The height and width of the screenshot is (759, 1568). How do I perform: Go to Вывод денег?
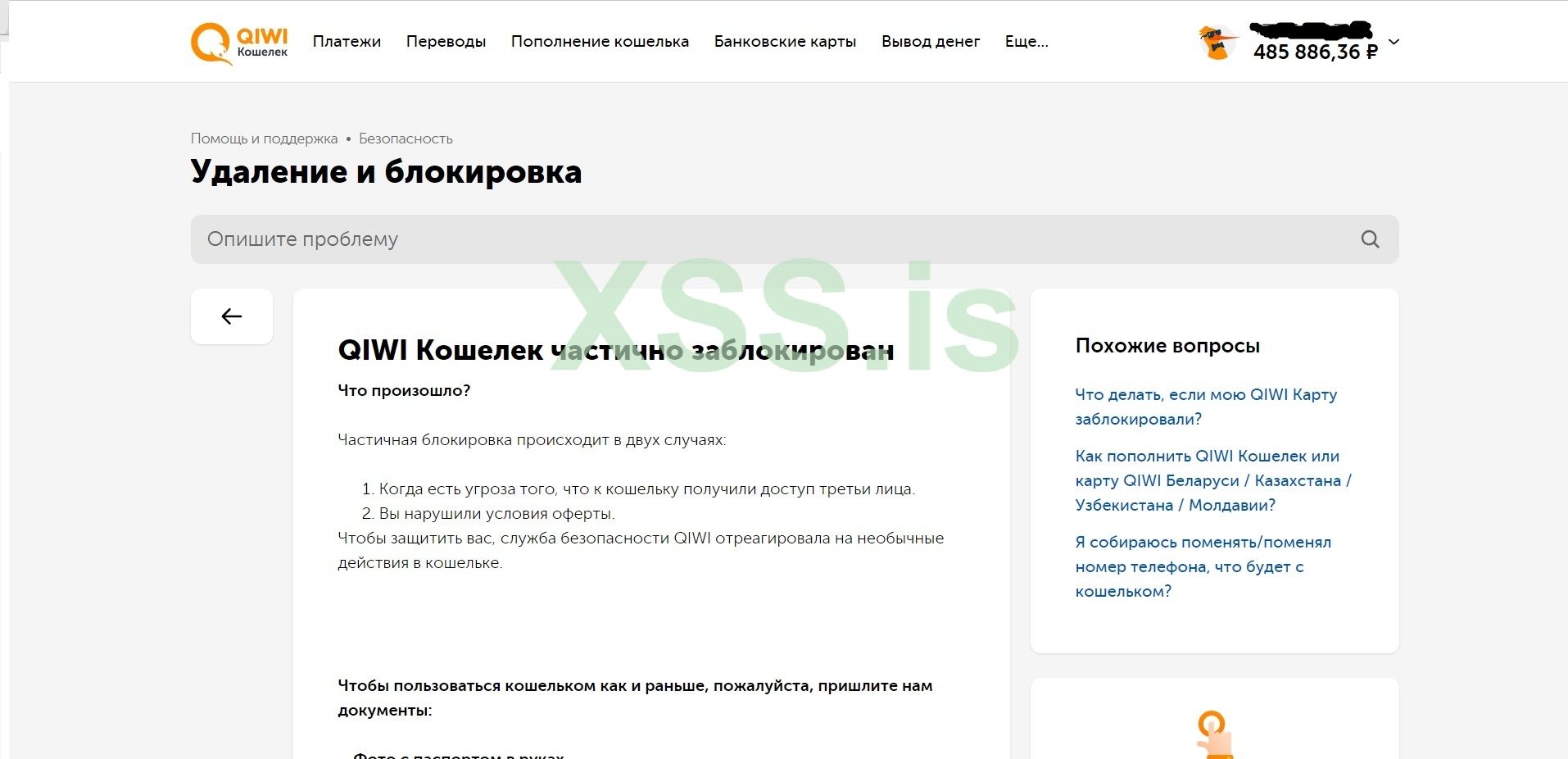[x=931, y=42]
